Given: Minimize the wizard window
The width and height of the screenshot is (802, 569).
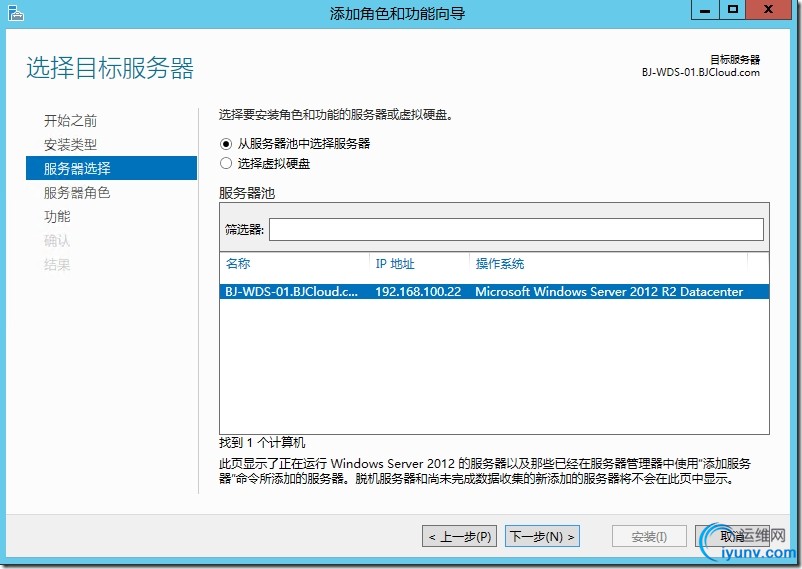Looking at the screenshot, I should tap(705, 10).
